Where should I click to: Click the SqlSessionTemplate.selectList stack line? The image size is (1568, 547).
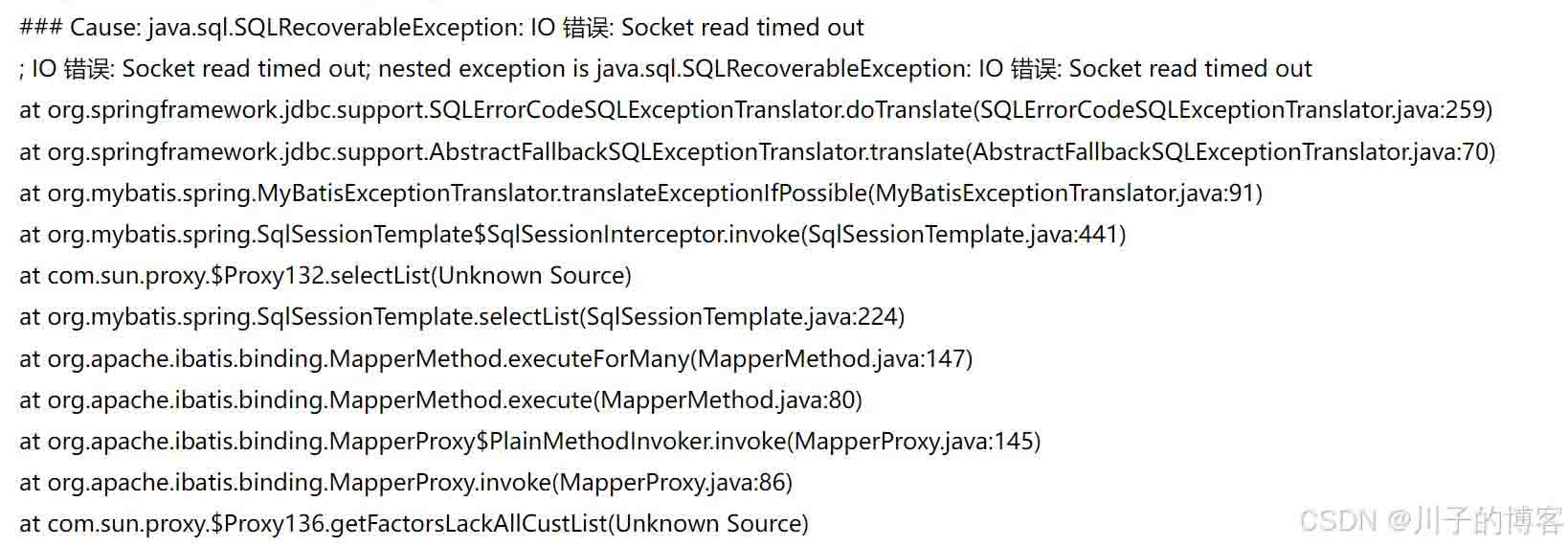click(x=462, y=317)
